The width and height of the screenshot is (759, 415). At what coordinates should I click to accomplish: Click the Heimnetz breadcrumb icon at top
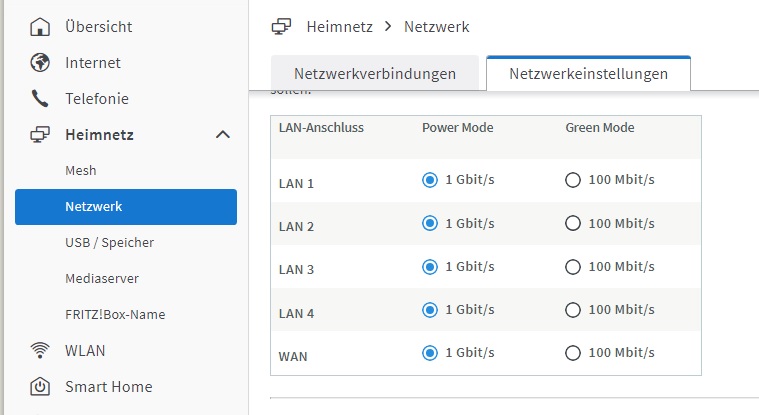(282, 27)
